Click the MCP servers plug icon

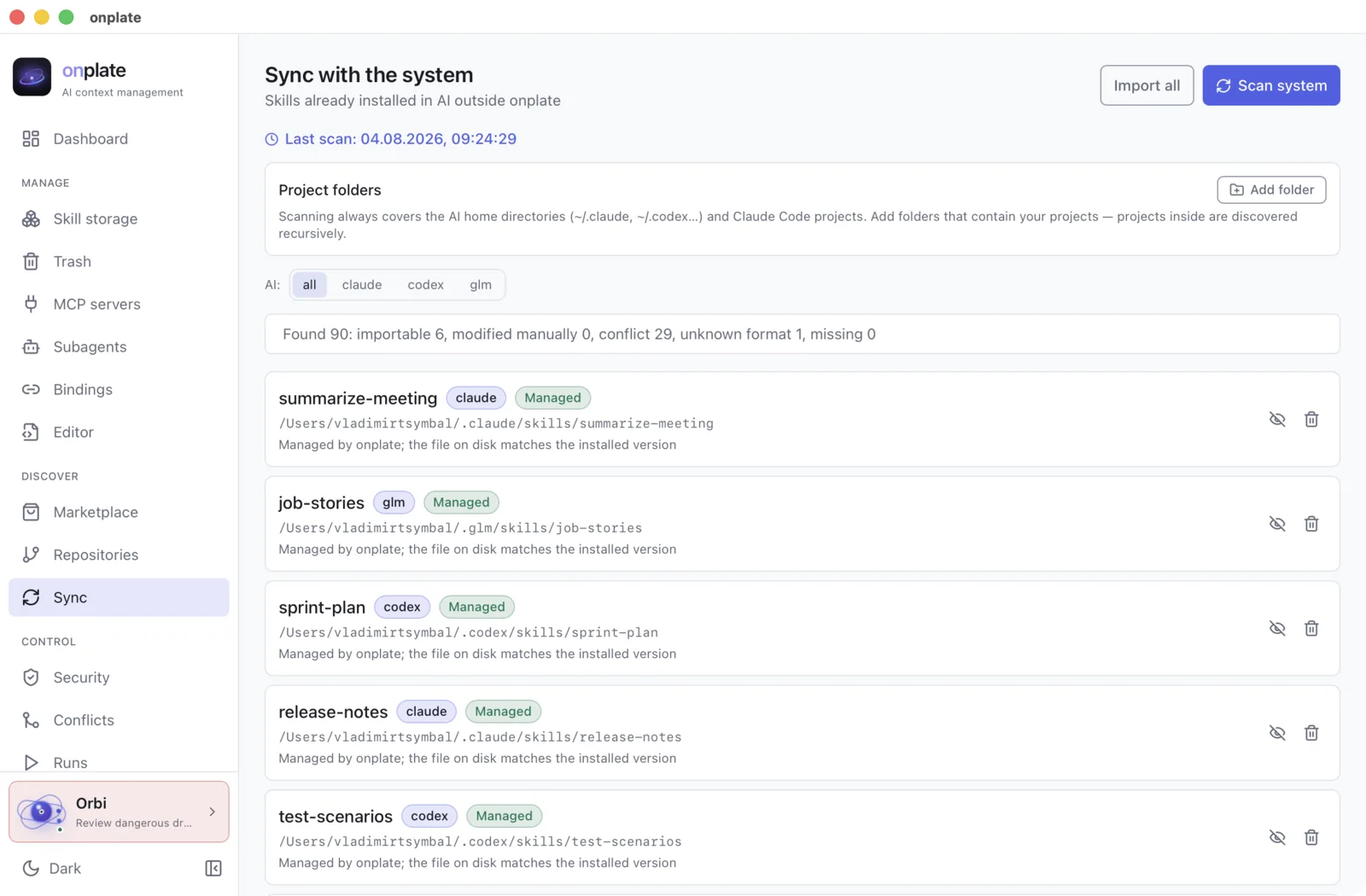31,305
